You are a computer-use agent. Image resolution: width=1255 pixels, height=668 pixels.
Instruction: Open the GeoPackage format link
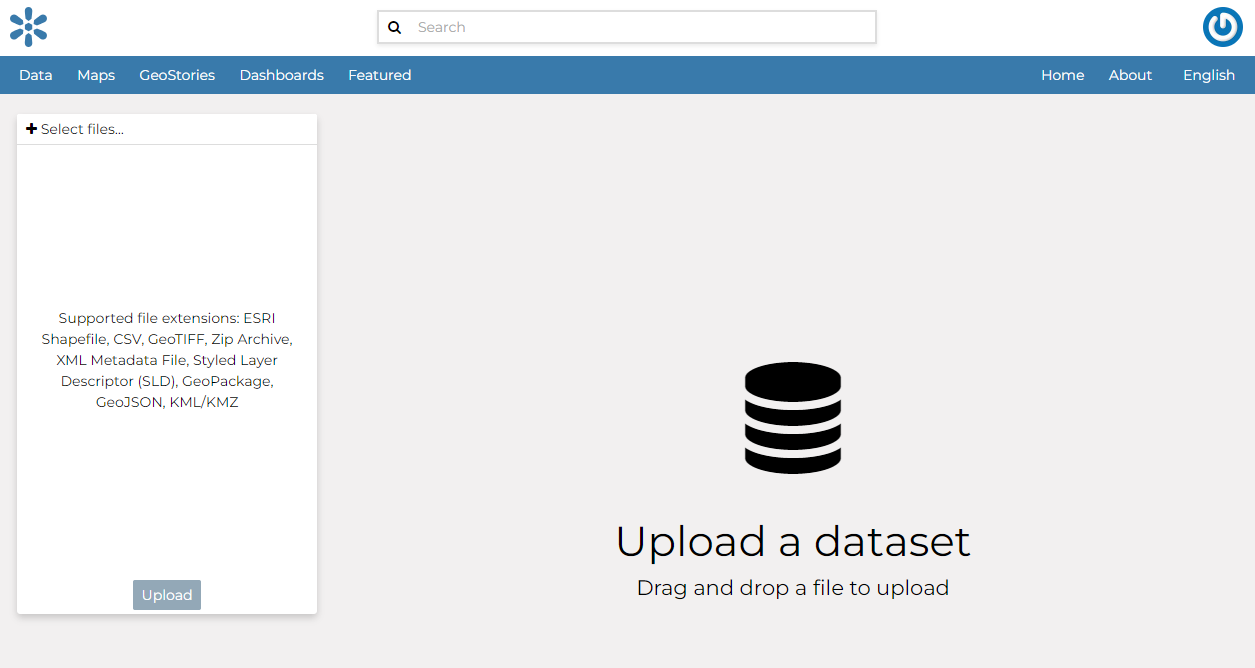[226, 381]
